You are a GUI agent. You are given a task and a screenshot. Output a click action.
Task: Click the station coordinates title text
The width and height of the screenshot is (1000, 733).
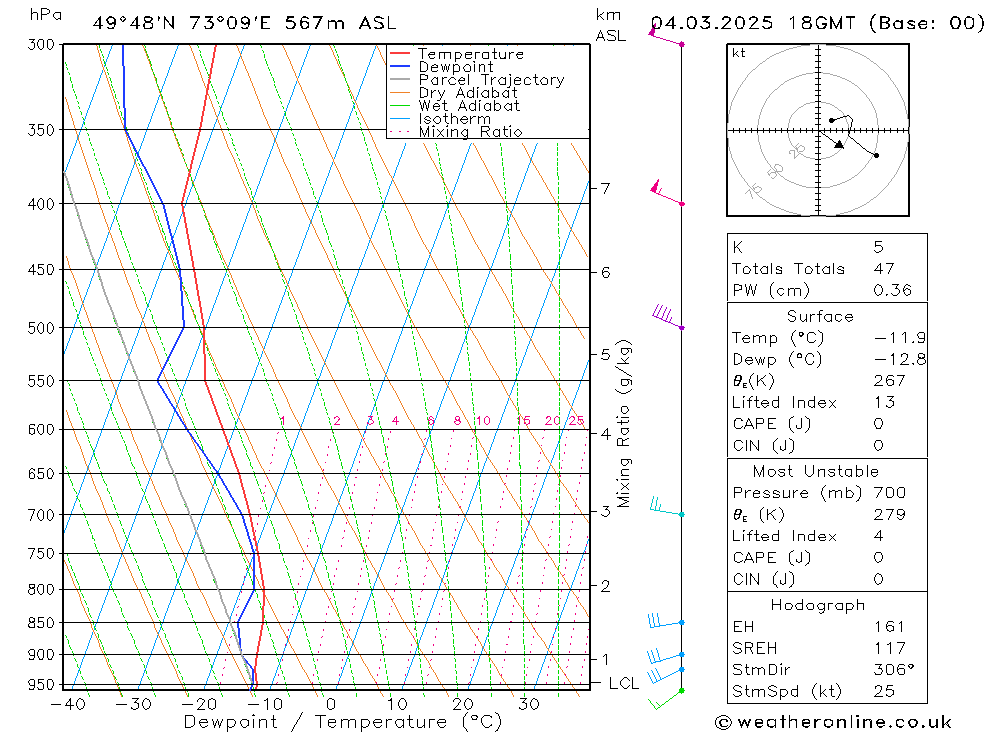pos(243,23)
